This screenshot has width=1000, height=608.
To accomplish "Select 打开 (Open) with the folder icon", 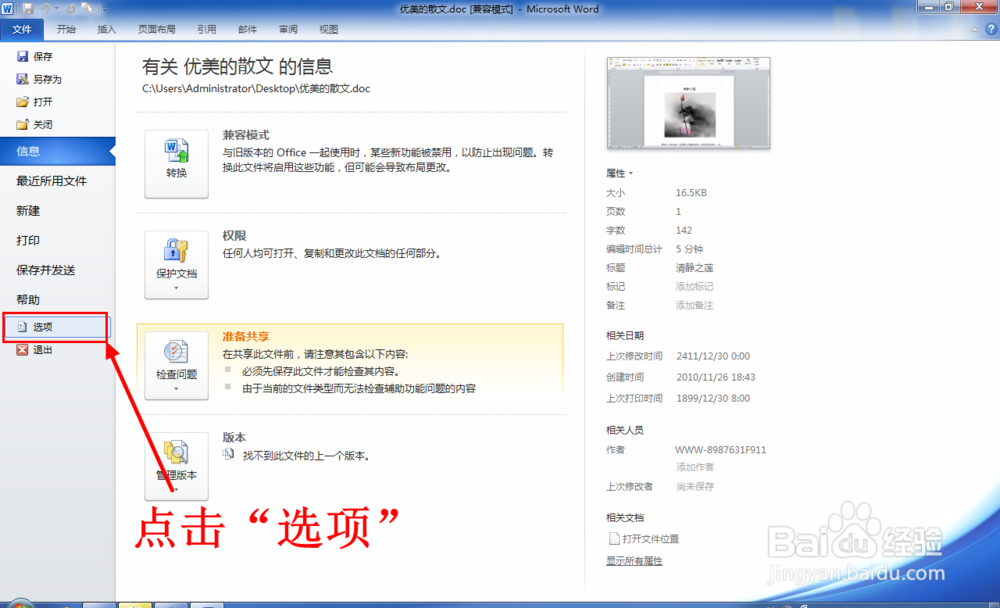I will 40,101.
